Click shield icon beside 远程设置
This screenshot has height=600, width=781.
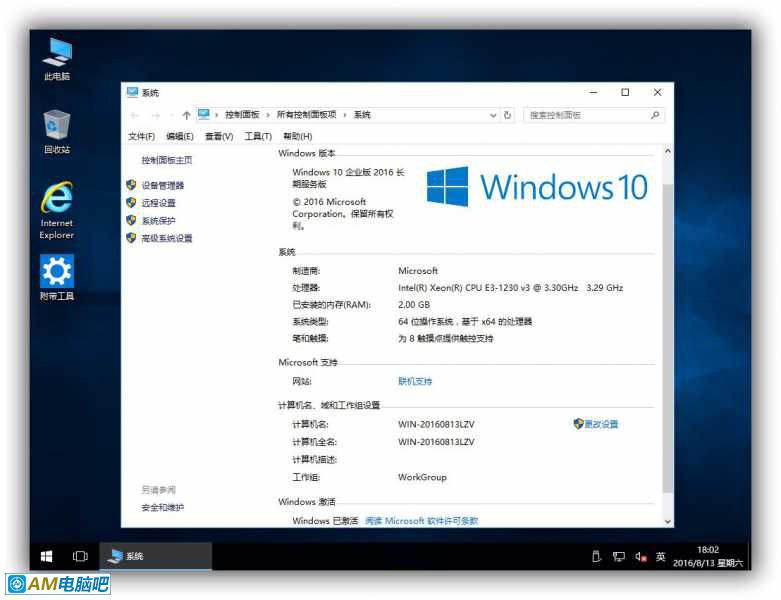(x=131, y=202)
